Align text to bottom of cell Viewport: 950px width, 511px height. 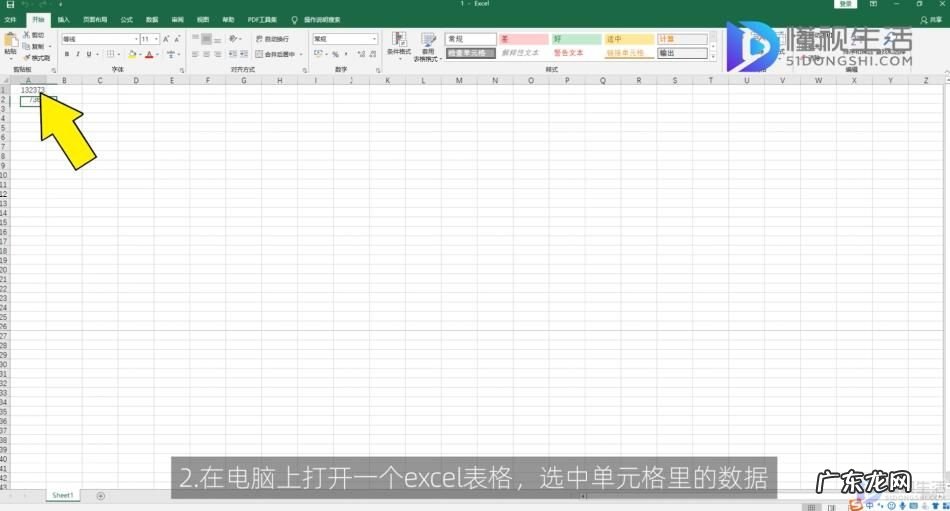click(217, 39)
